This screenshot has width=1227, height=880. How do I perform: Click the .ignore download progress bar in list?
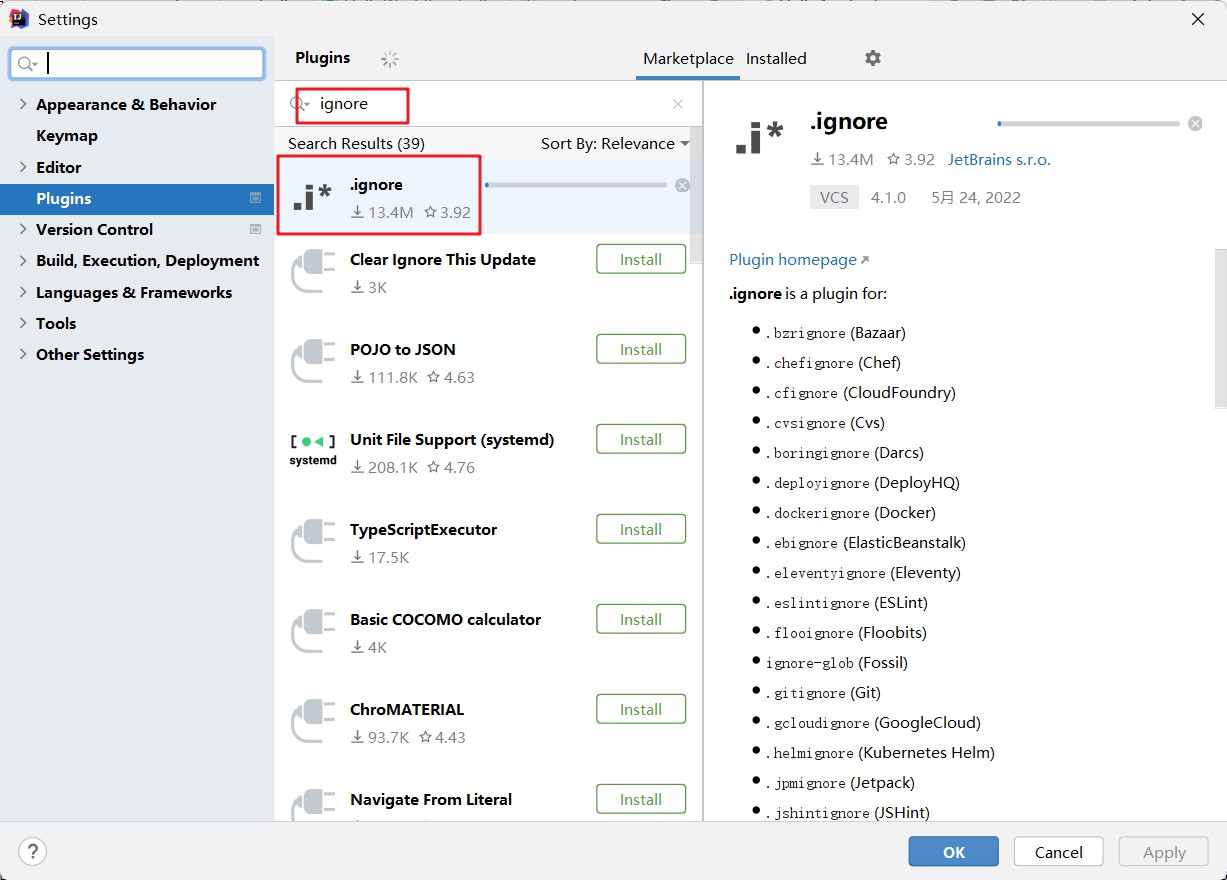pos(576,185)
